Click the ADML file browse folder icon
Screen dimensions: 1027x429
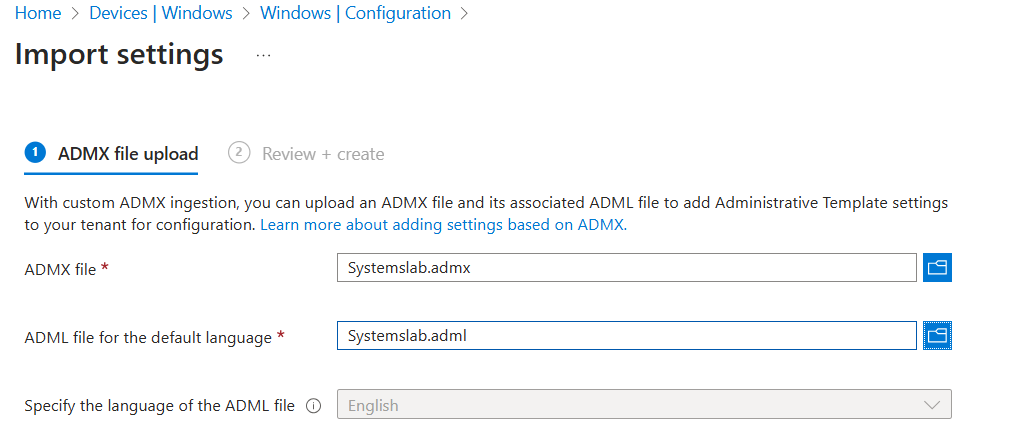(937, 336)
